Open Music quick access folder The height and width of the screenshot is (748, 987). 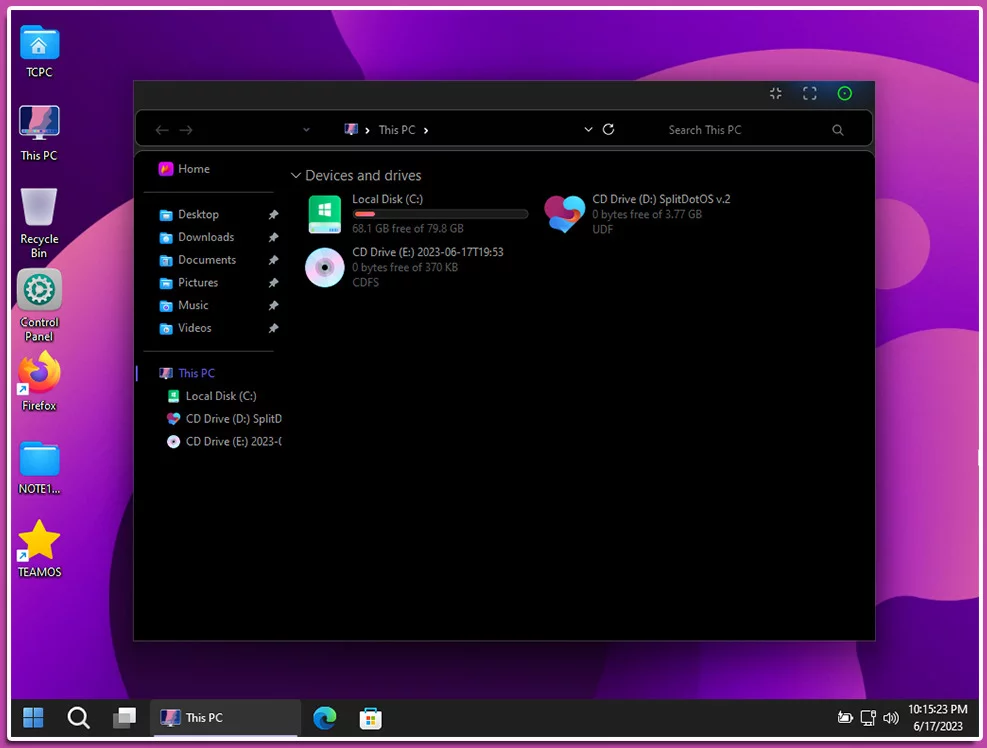[x=183, y=305]
